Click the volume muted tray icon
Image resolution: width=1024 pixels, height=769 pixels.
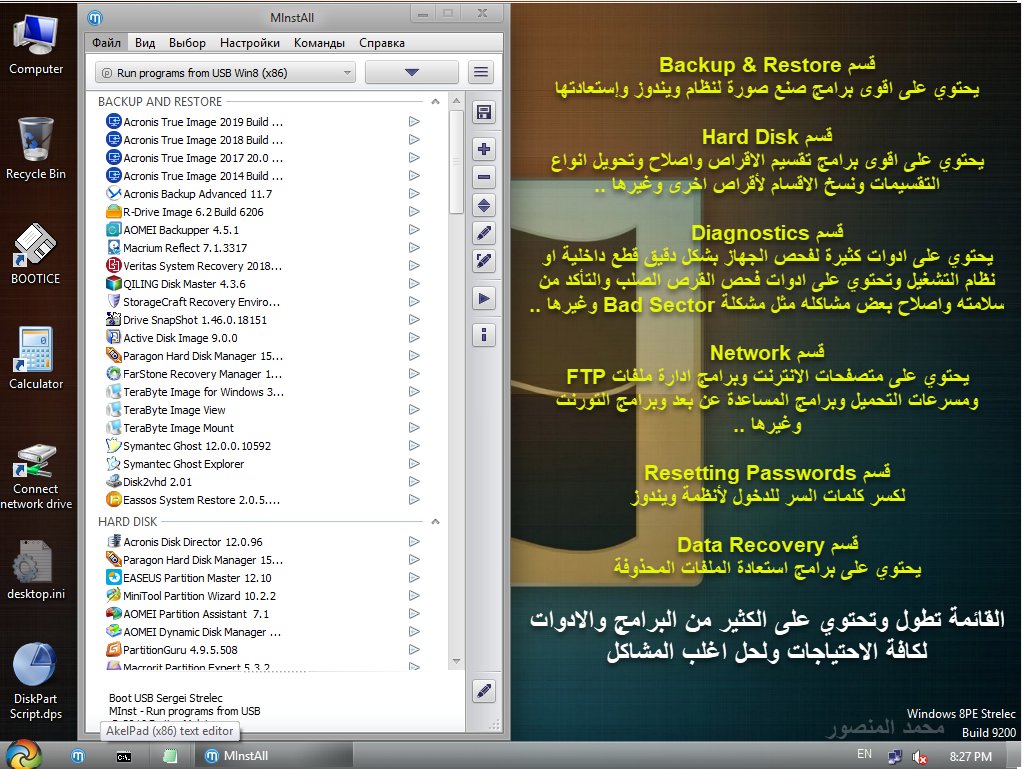pyautogui.click(x=920, y=757)
